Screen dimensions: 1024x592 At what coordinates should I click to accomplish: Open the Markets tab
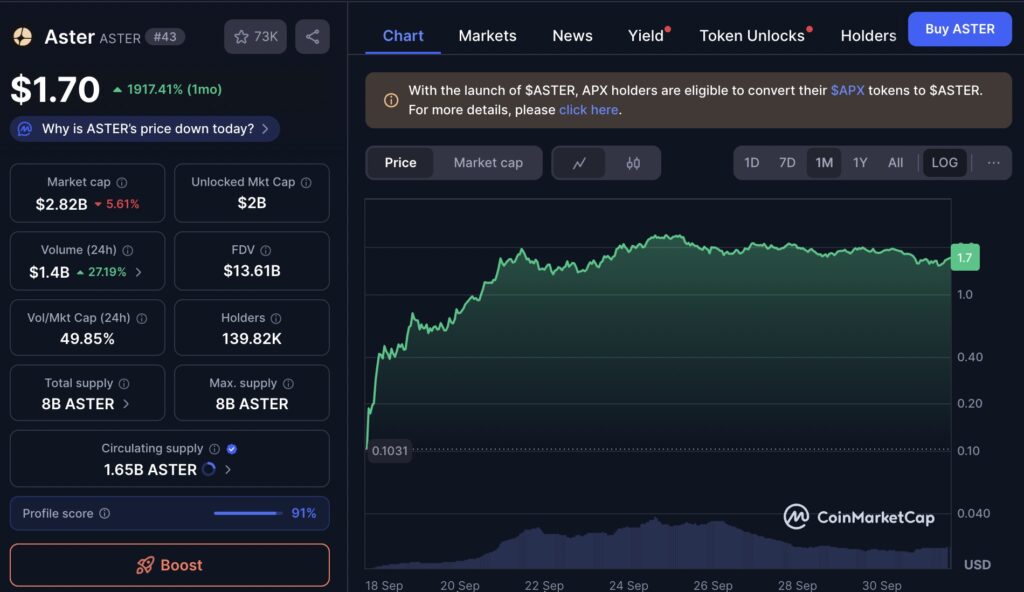pyautogui.click(x=487, y=36)
